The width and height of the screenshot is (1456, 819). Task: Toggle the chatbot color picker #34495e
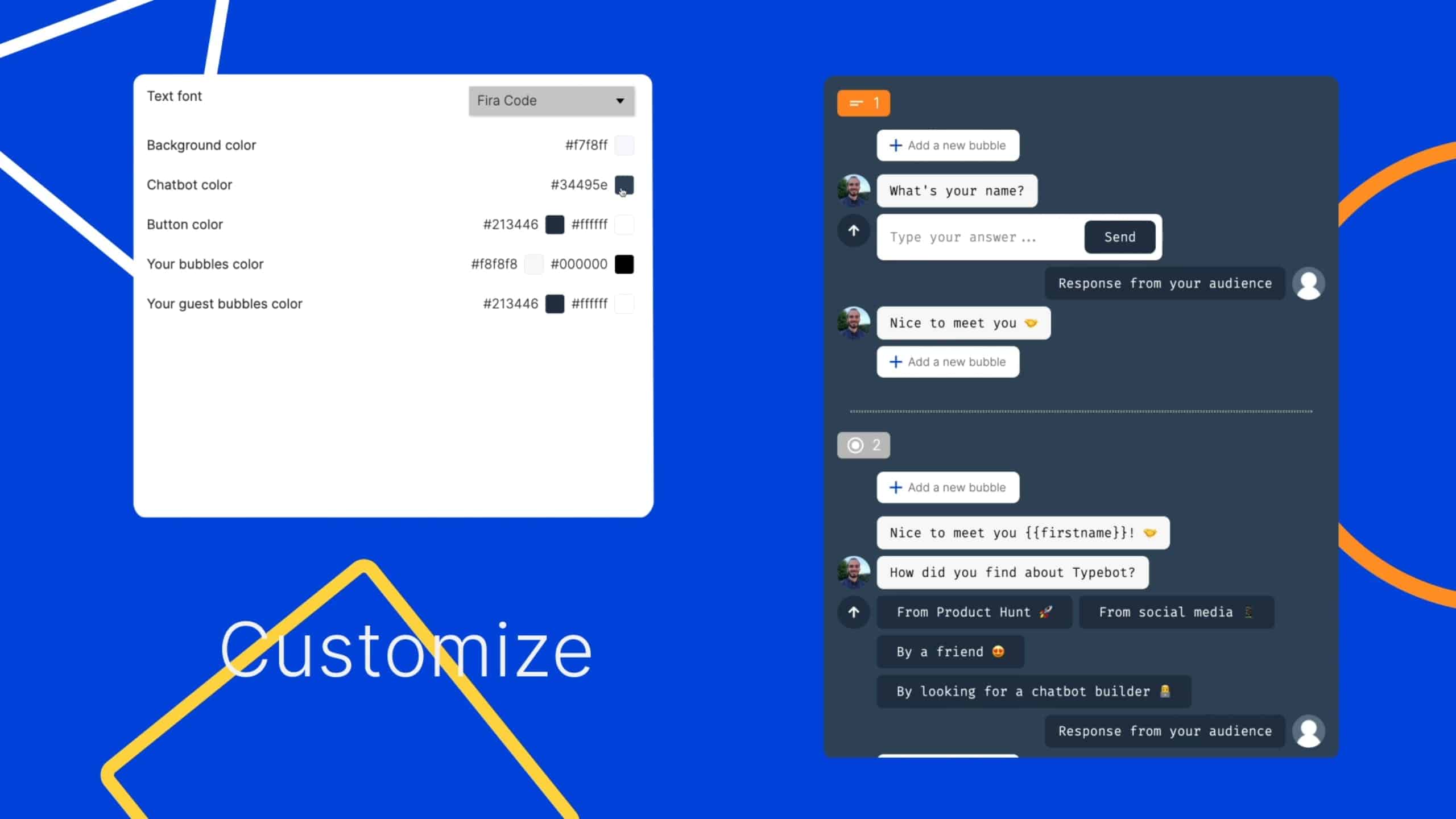pyautogui.click(x=624, y=185)
